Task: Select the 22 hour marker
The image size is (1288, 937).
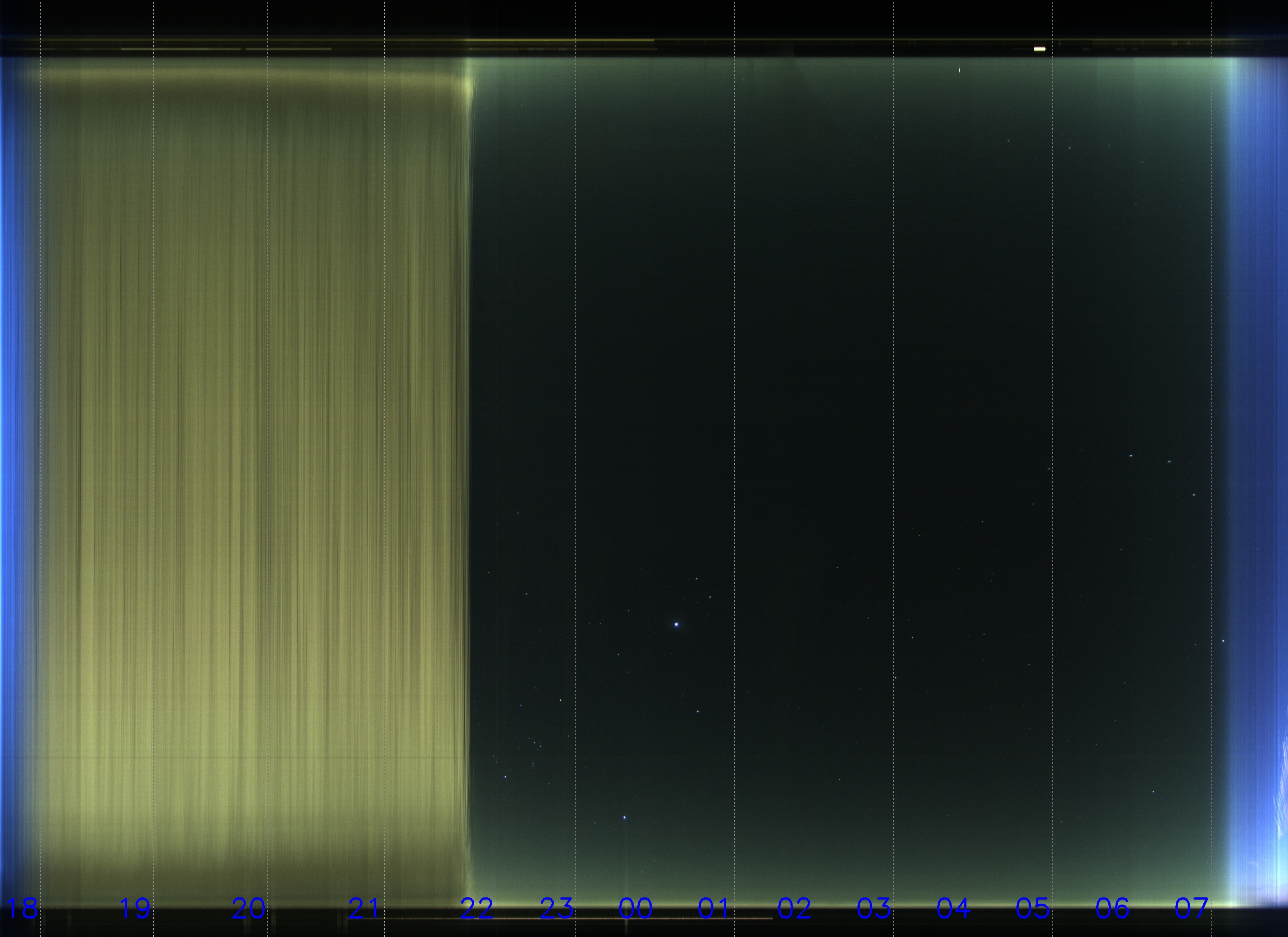Action: (x=476, y=908)
